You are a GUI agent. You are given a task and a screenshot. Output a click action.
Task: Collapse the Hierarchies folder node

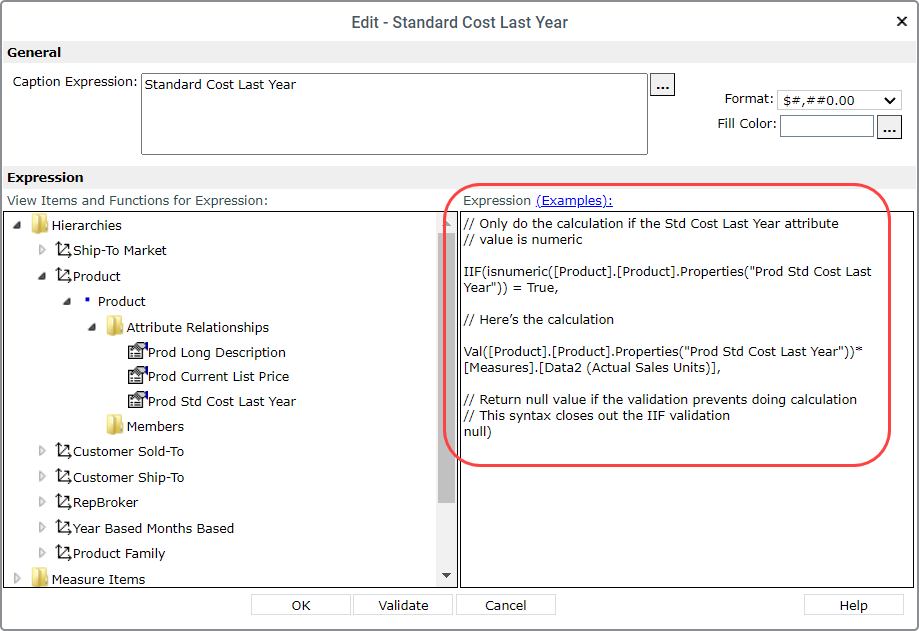[17, 225]
